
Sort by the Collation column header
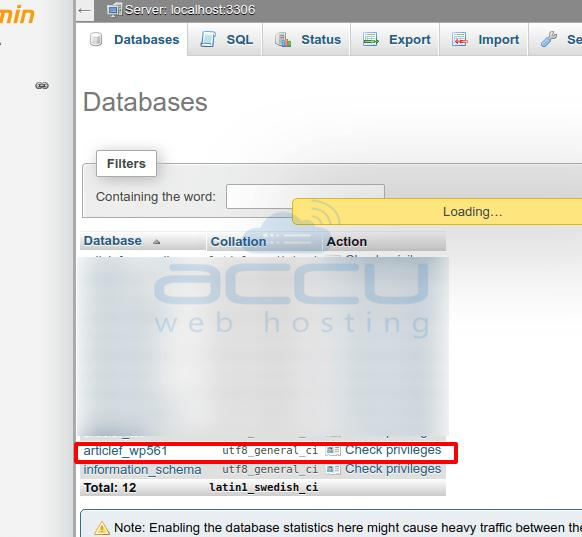pyautogui.click(x=238, y=242)
